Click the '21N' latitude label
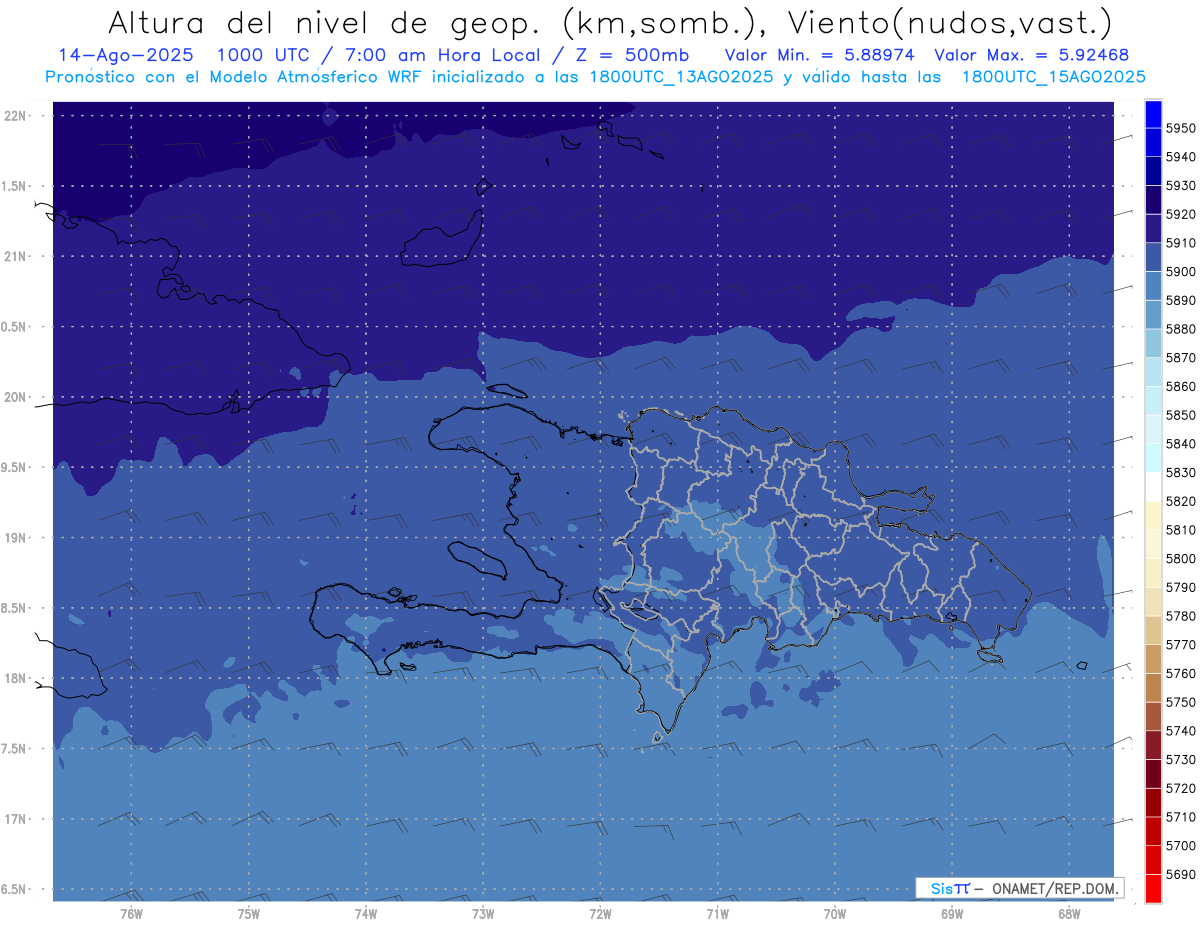The width and height of the screenshot is (1200, 927). (x=15, y=256)
